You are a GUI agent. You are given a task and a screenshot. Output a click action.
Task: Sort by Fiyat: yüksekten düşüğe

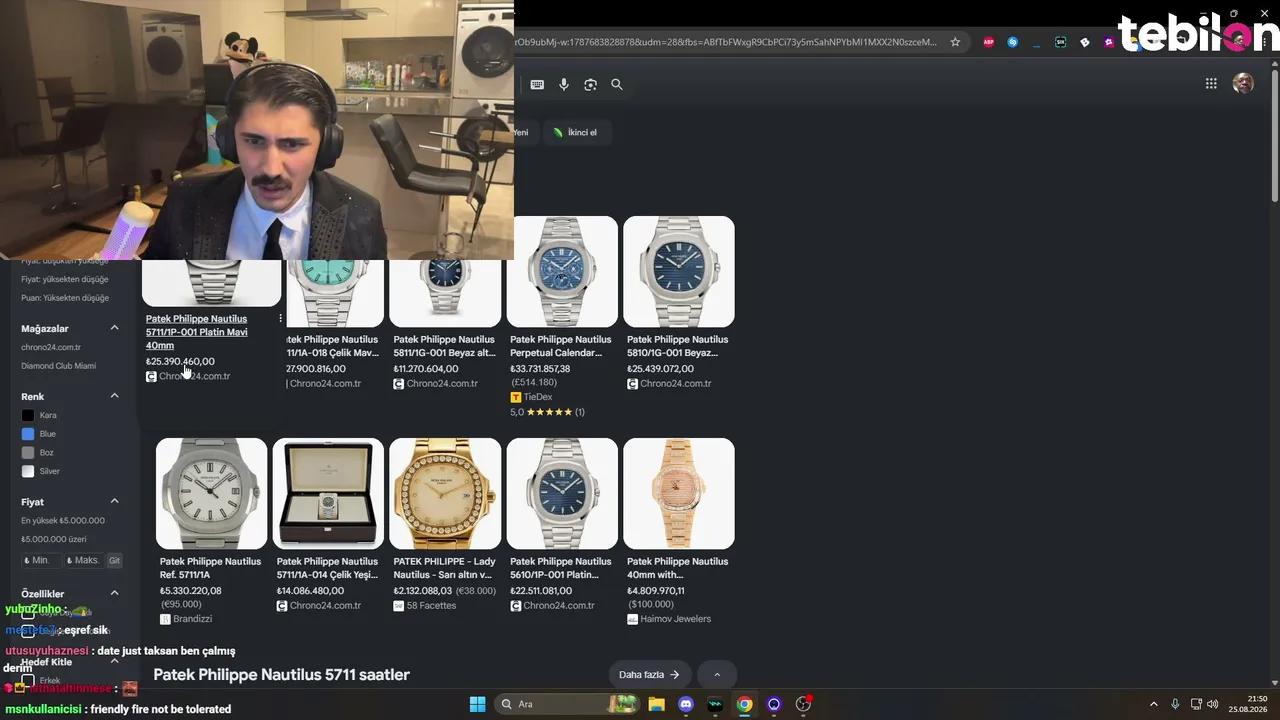pyautogui.click(x=65, y=279)
